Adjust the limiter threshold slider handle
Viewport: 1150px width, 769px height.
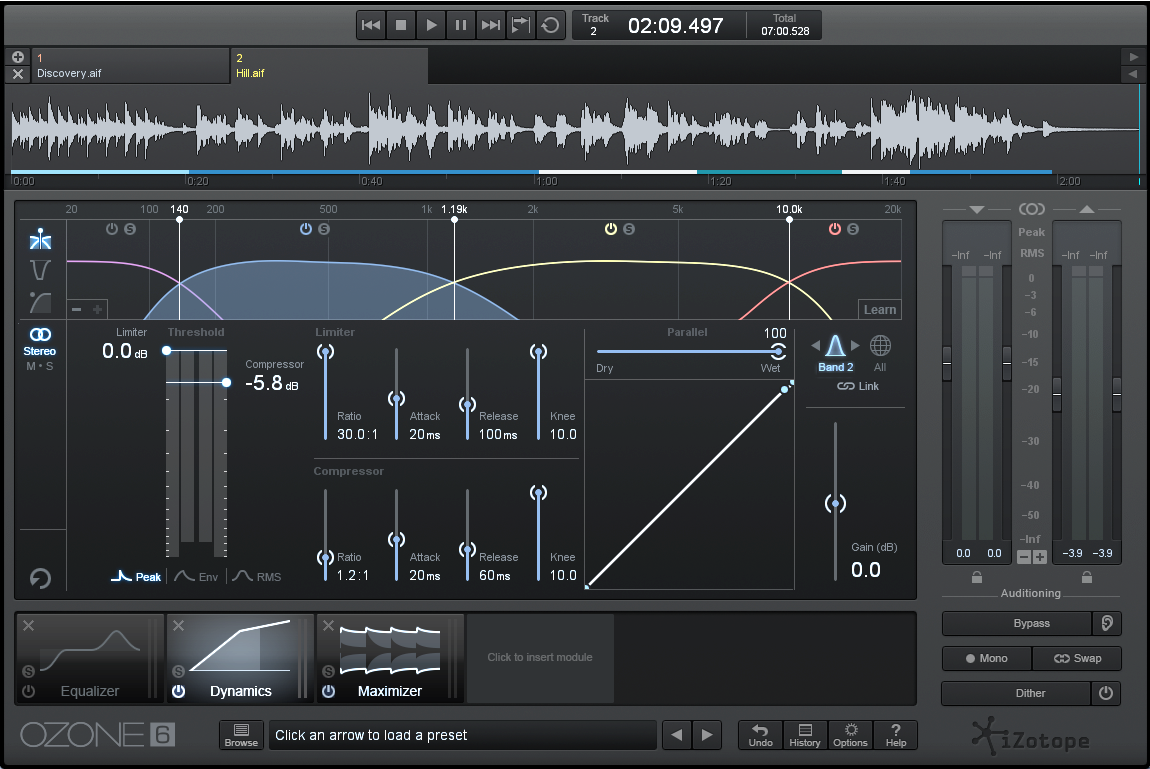(167, 351)
